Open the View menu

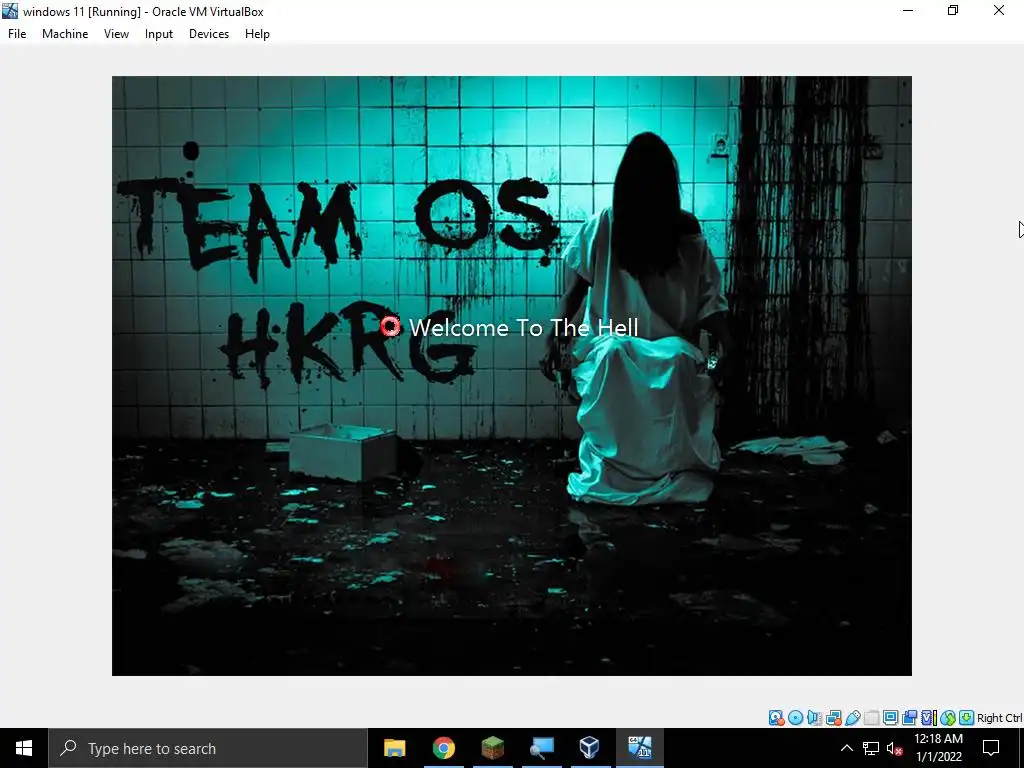[116, 34]
